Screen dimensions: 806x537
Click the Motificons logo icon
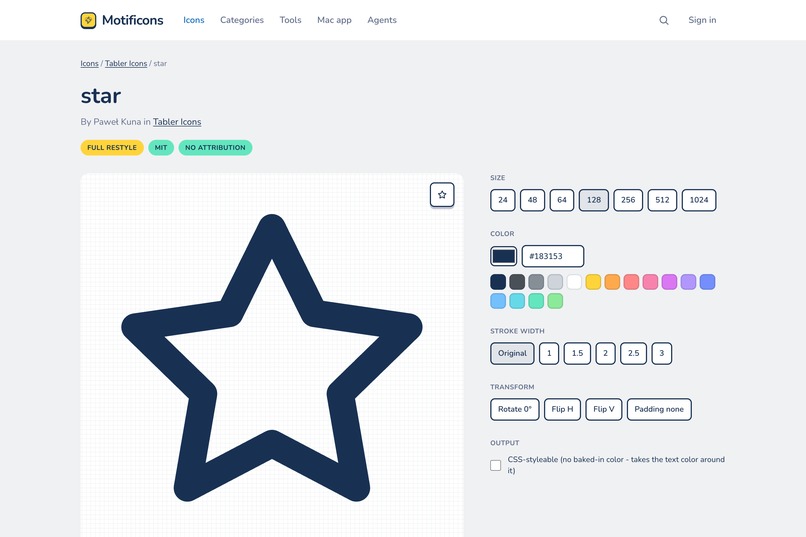tap(88, 20)
